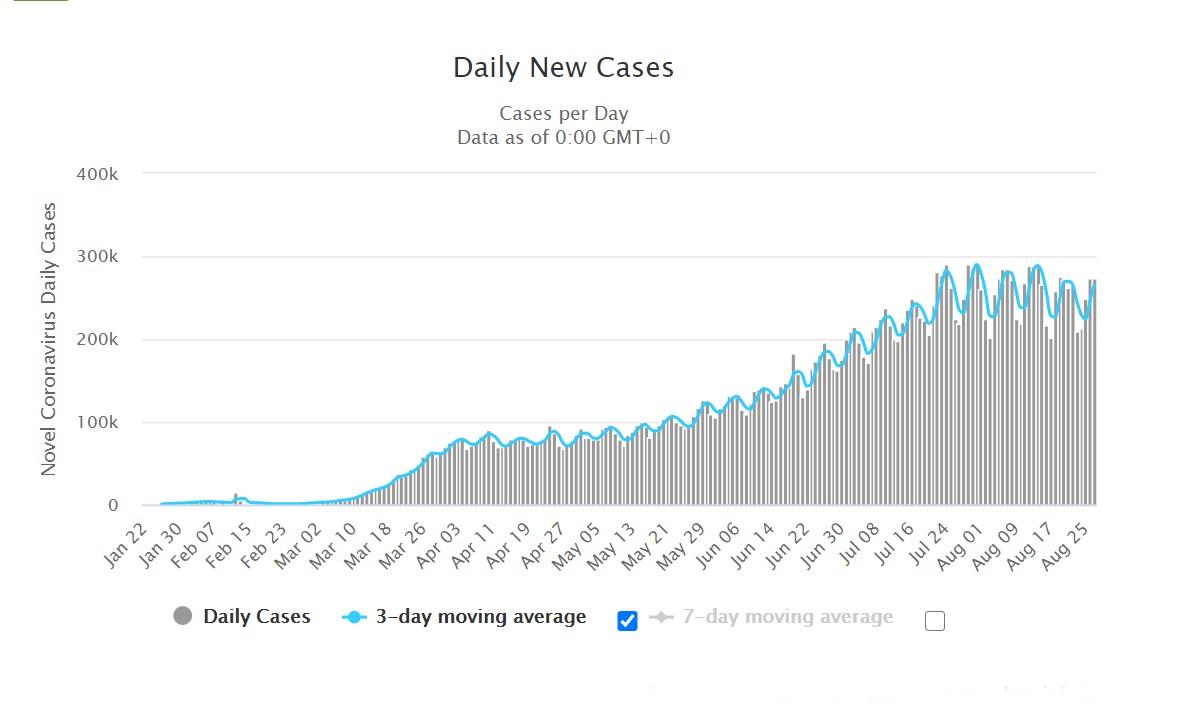Click the blue 3-day moving average marker
Screen dimensions: 1200x720
coord(355,617)
